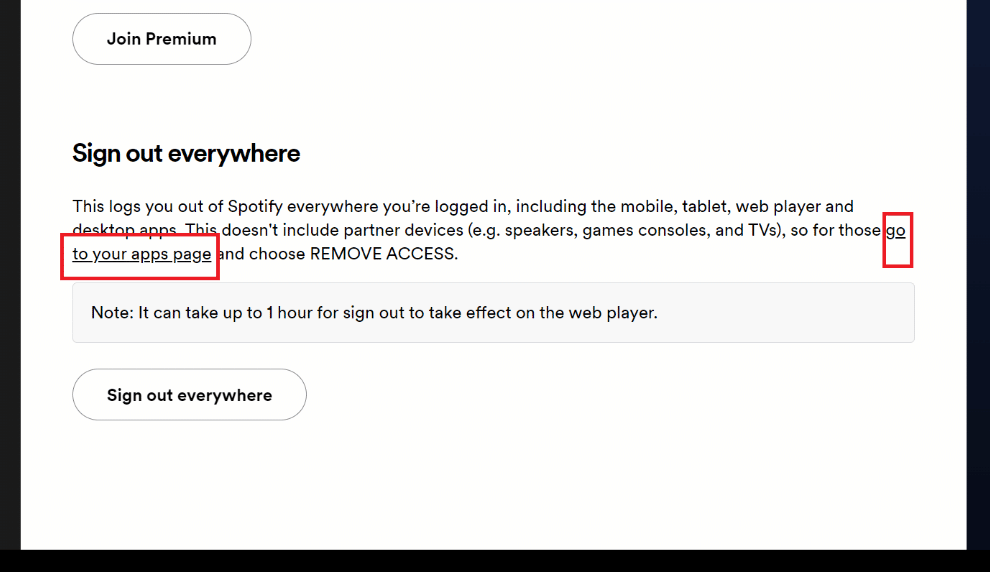Viewport: 990px width, 572px height.
Task: Click the word 'Spotify' in the description
Action: coord(254,207)
